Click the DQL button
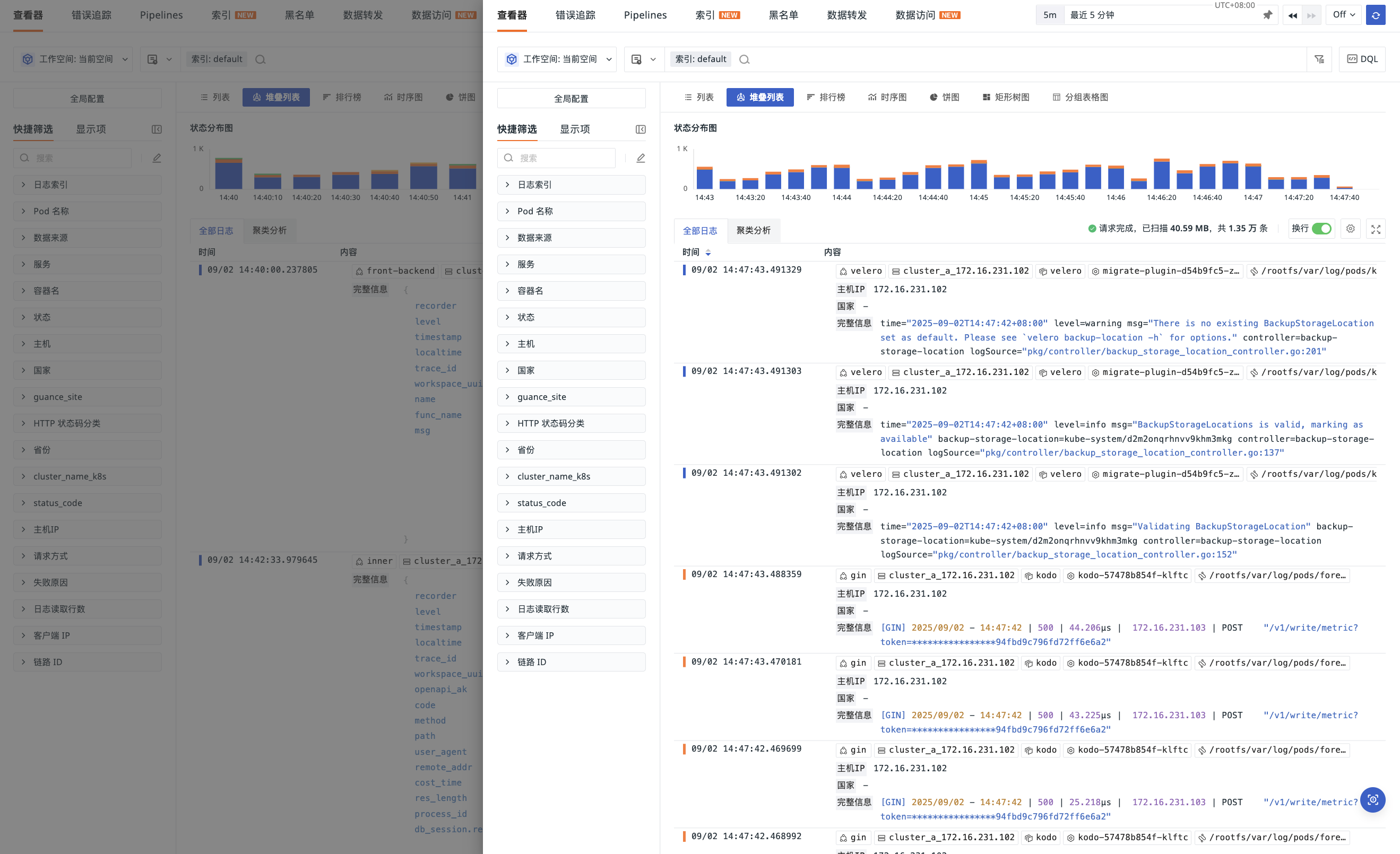This screenshot has height=854, width=1400. point(1362,59)
